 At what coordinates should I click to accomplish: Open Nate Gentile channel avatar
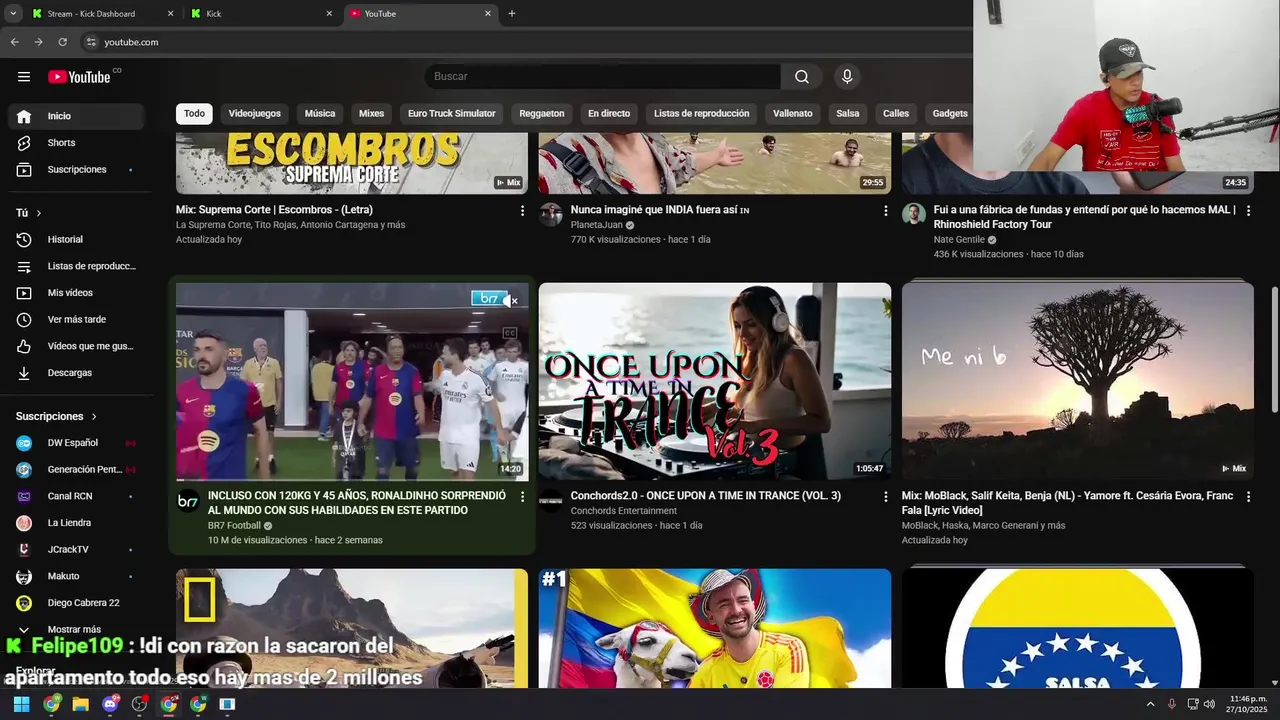[x=914, y=214]
